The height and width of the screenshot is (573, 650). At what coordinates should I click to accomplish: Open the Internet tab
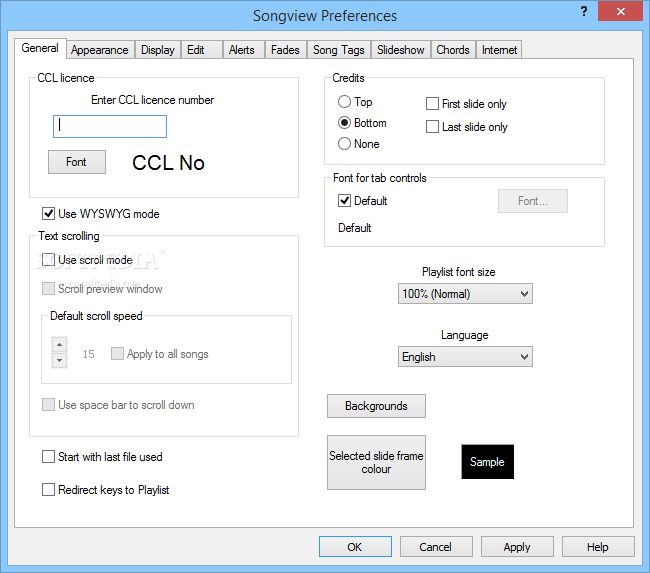point(499,50)
